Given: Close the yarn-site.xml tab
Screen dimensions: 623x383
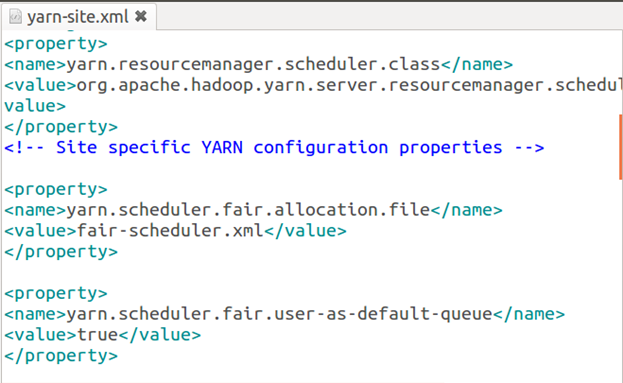Looking at the screenshot, I should (141, 16).
